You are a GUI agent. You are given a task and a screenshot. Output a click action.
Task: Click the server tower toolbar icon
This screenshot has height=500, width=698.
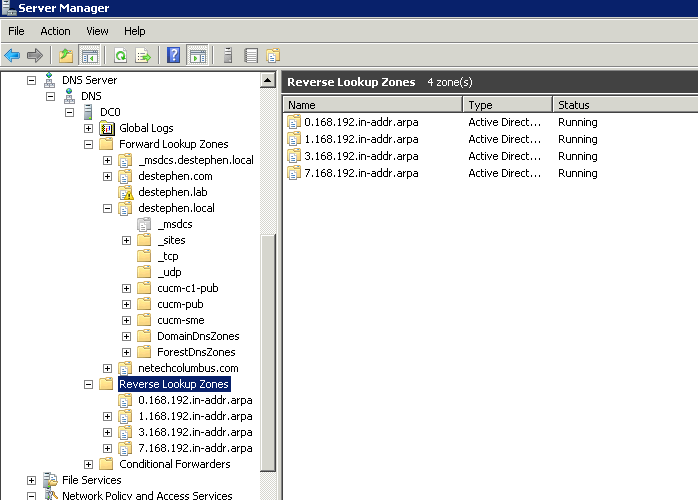[x=228, y=56]
